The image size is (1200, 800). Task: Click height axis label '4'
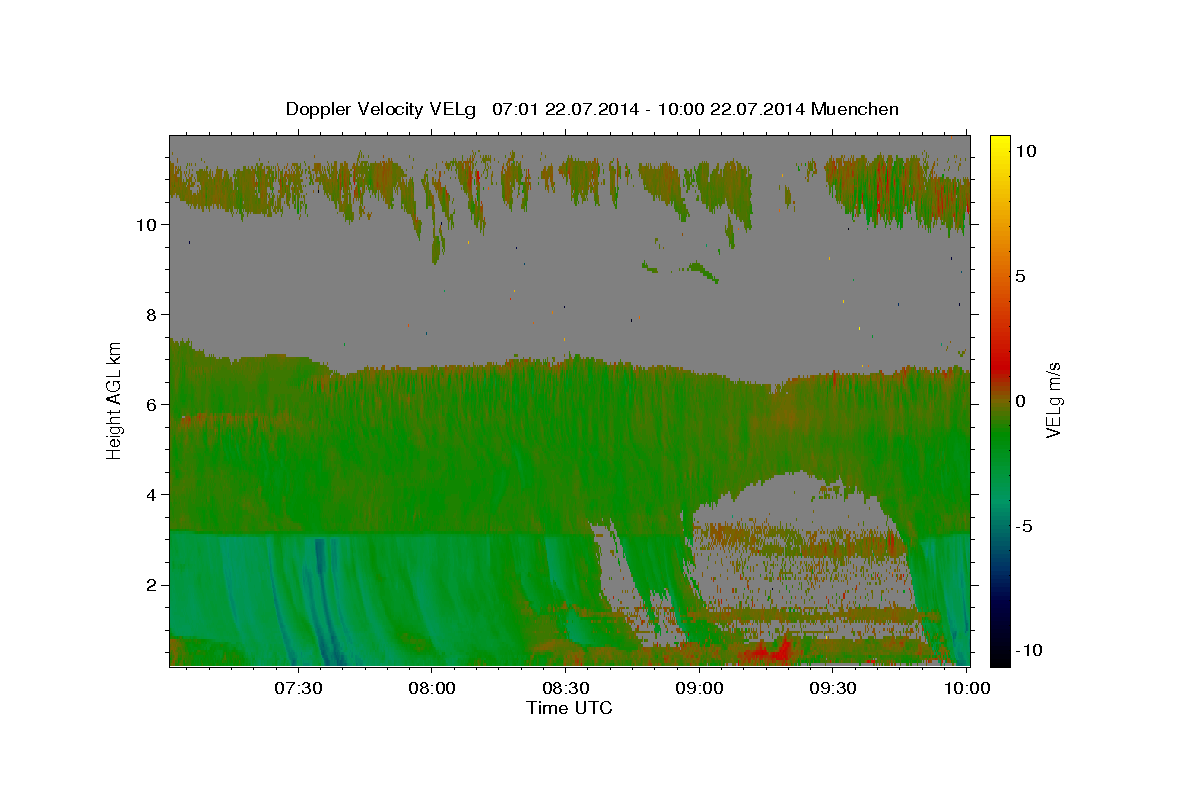coord(150,495)
